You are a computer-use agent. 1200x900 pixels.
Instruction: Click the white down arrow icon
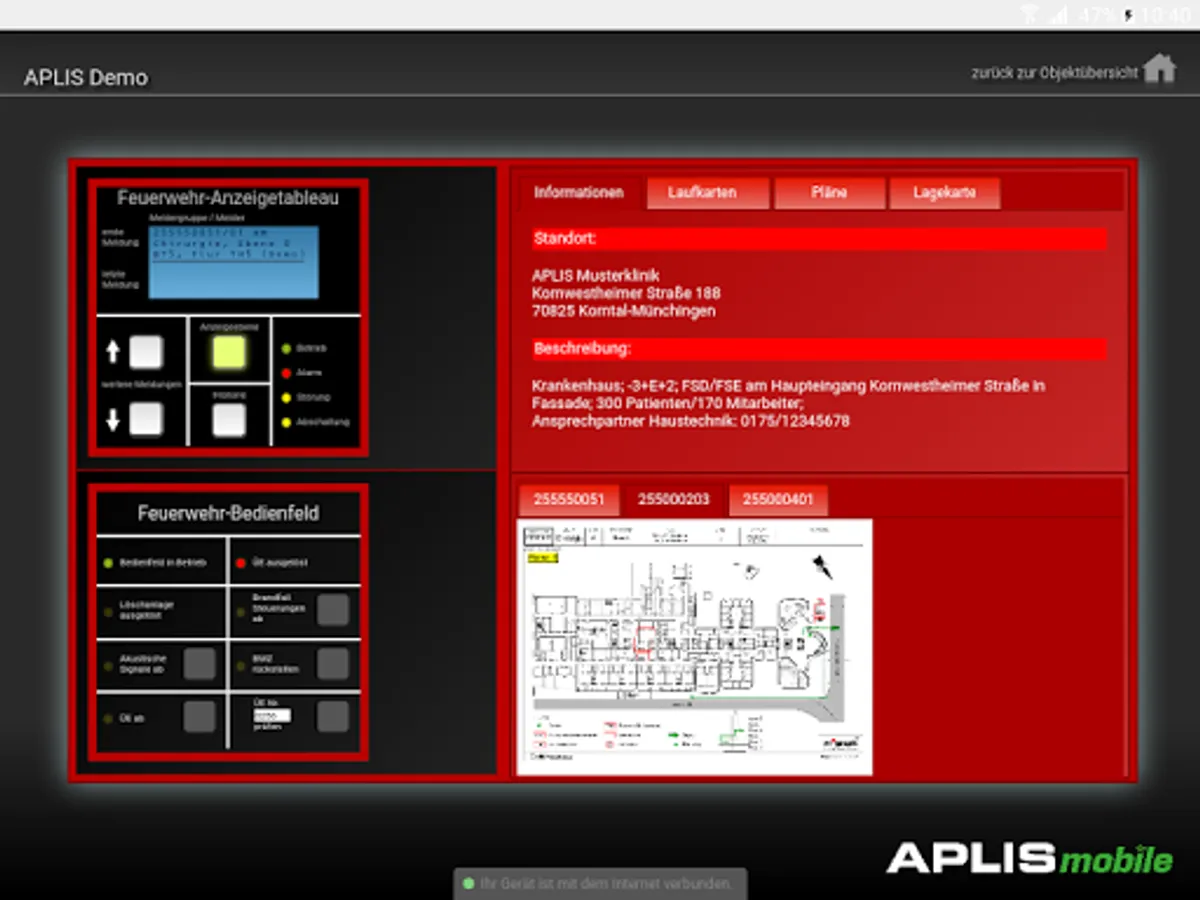(113, 420)
